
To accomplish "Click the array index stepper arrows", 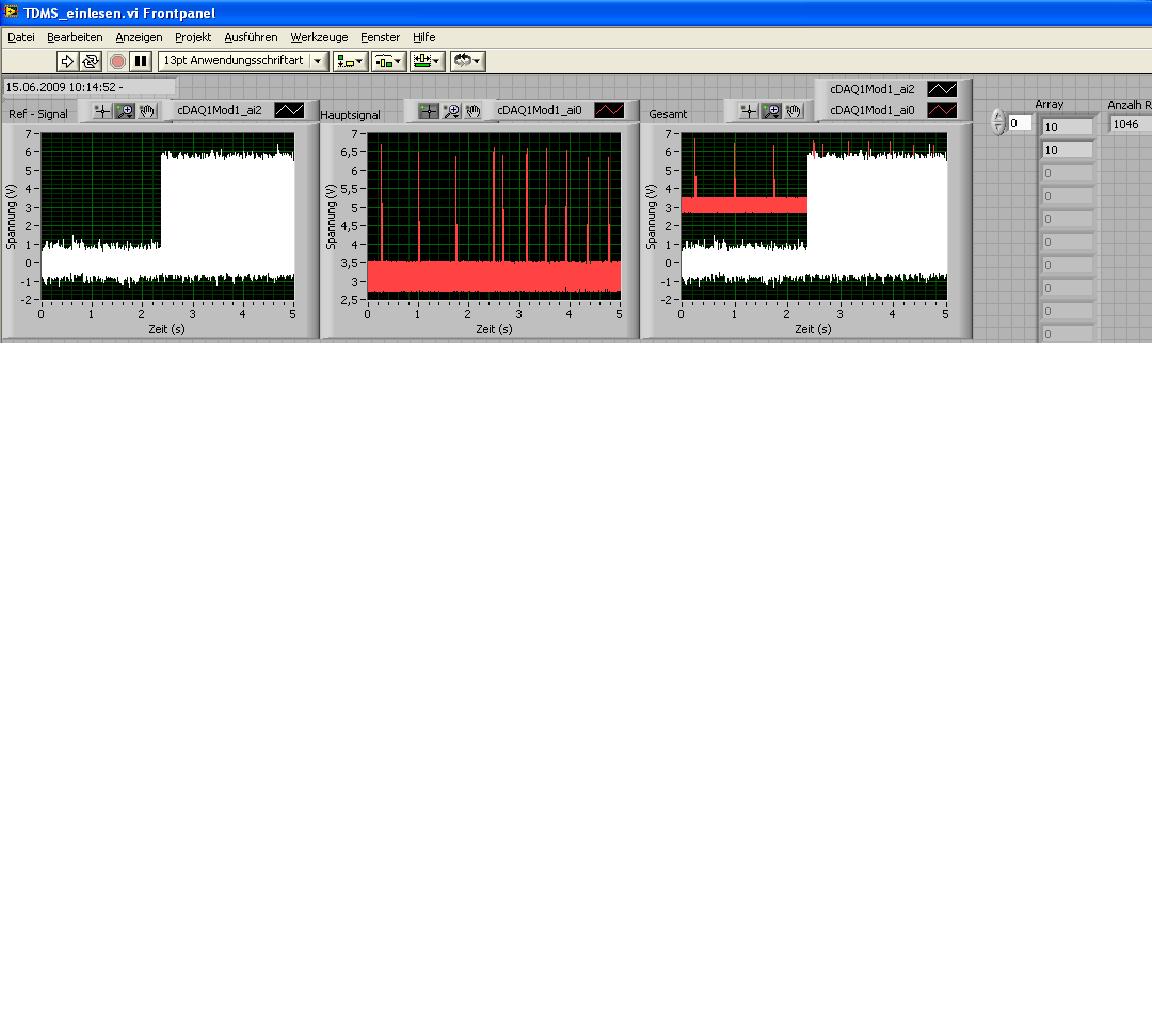I will [998, 122].
